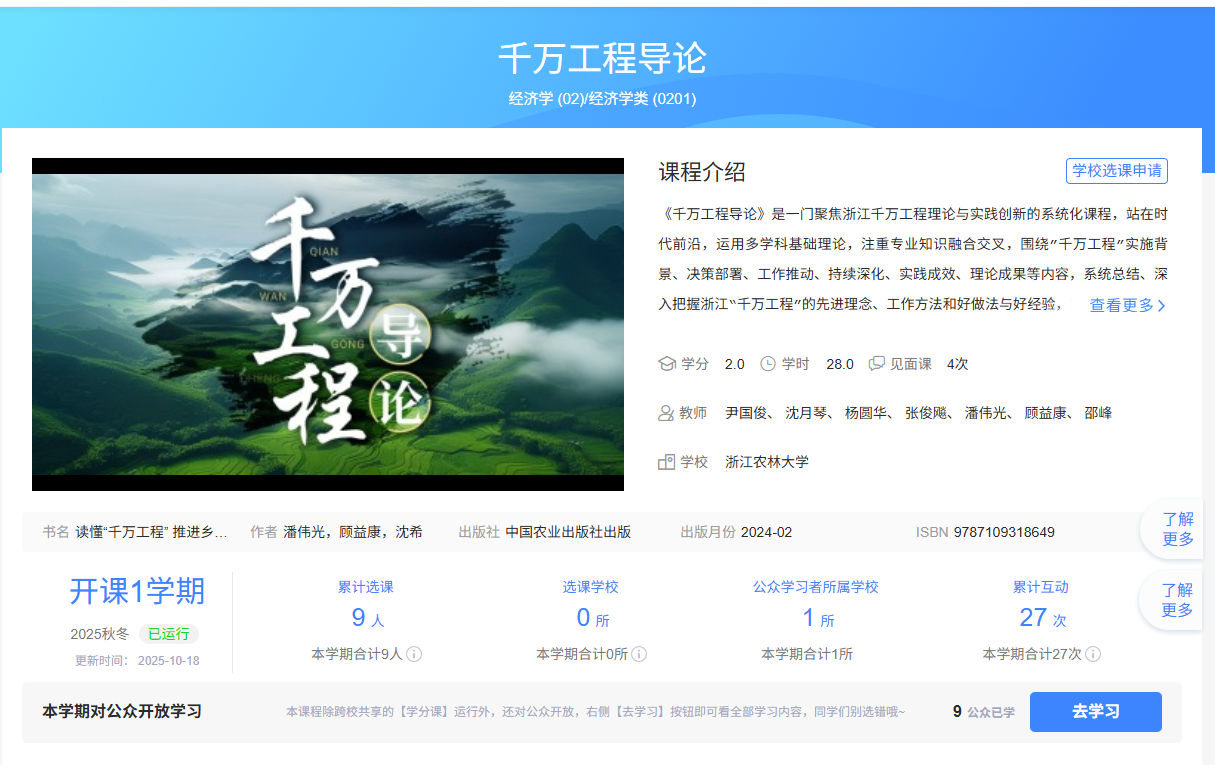Click info icon beside 本学期合计0所
1215x765 pixels.
639,654
